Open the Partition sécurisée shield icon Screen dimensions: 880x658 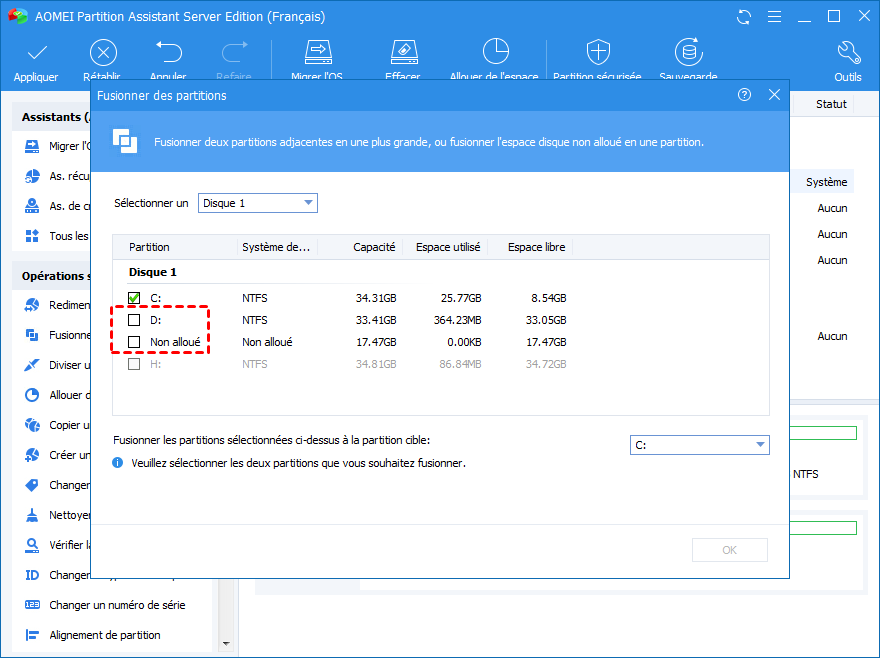pos(598,52)
